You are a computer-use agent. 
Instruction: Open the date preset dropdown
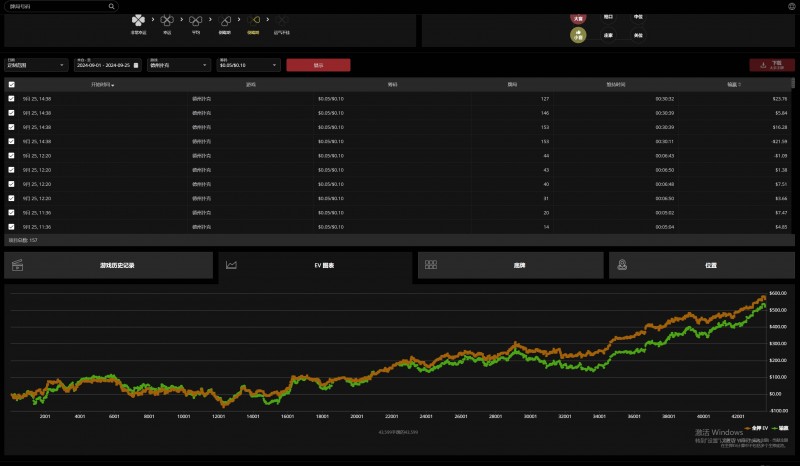pyautogui.click(x=36, y=65)
